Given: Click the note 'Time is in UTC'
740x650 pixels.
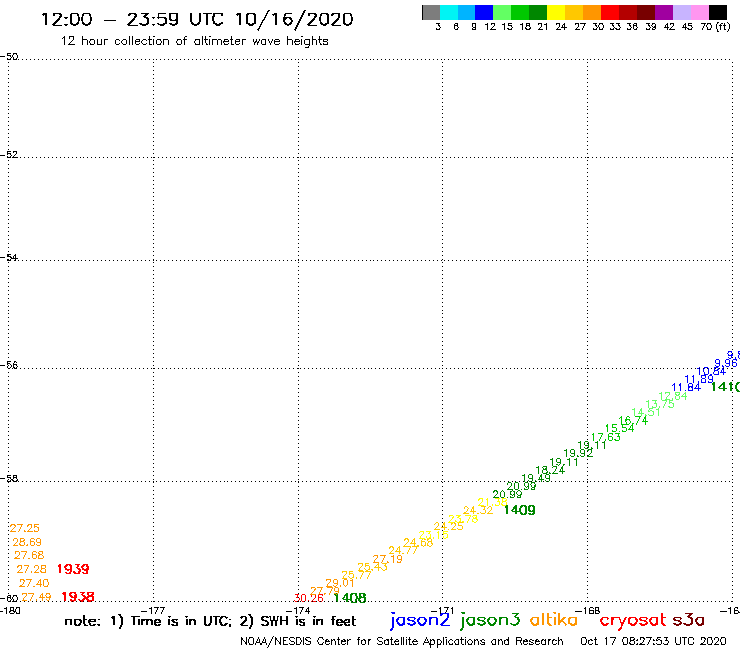Looking at the screenshot, I should [180, 621].
